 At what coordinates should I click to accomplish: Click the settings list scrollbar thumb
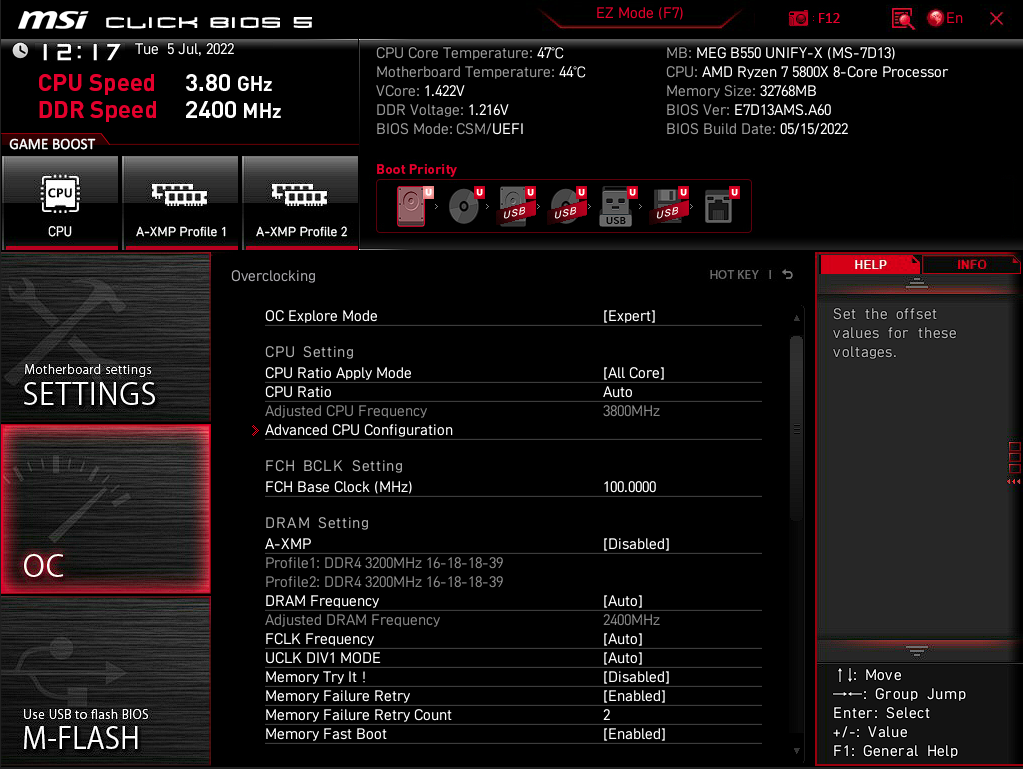pyautogui.click(x=796, y=429)
